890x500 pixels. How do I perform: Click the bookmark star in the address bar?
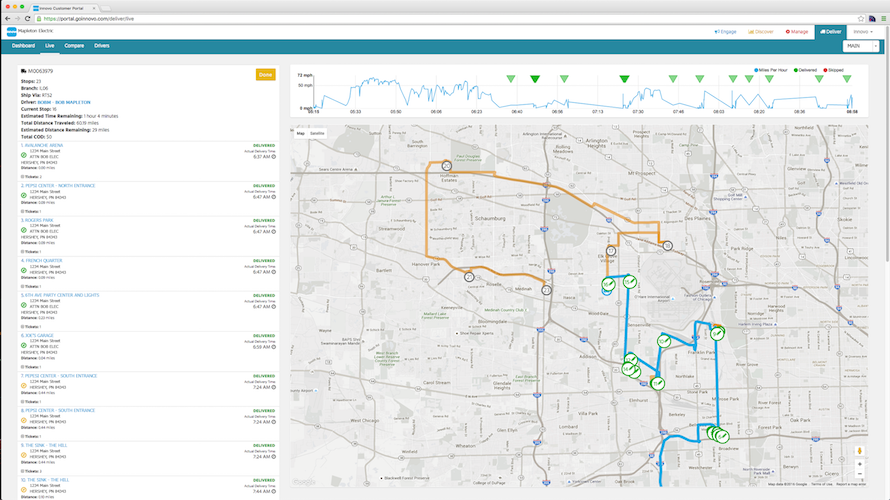click(860, 19)
